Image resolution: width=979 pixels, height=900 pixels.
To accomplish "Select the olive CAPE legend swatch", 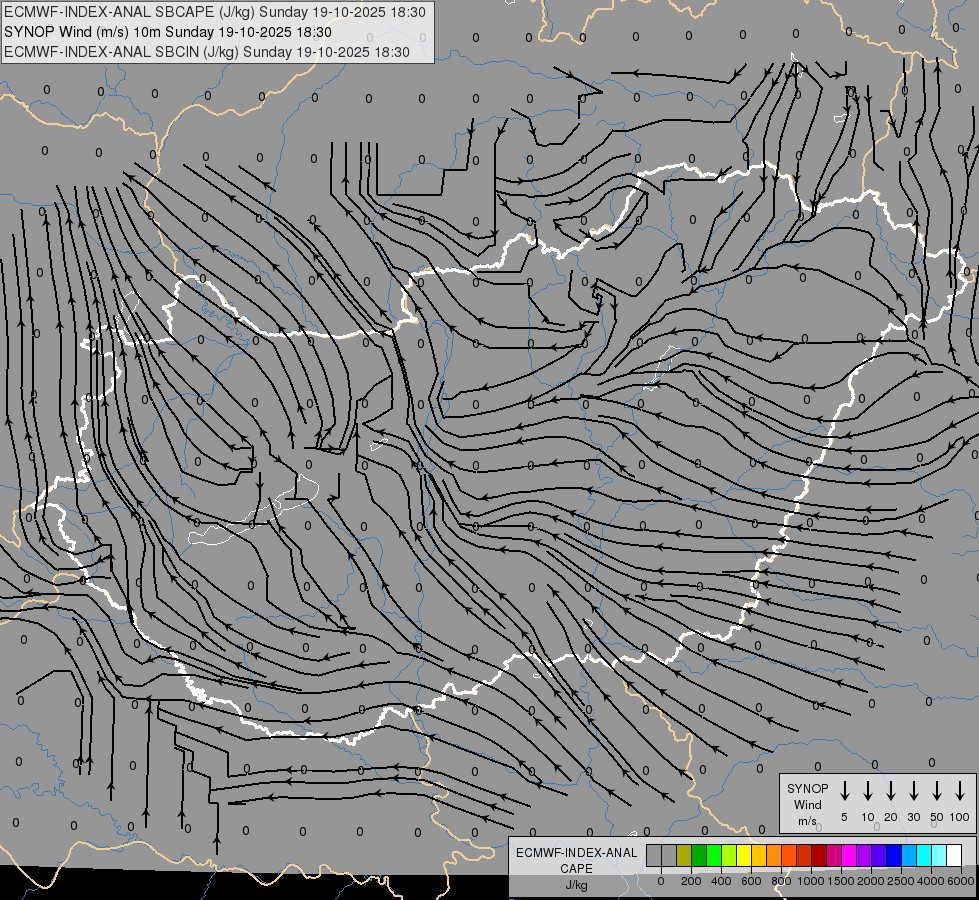I will [684, 855].
